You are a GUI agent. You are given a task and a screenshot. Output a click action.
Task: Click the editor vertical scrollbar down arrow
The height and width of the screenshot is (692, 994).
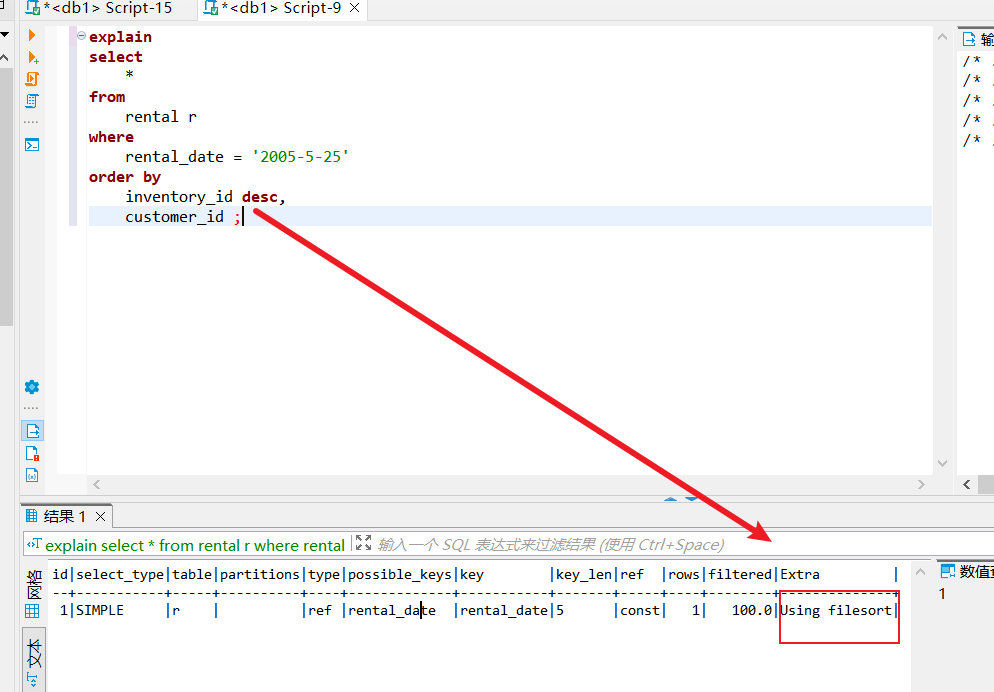coord(941,463)
